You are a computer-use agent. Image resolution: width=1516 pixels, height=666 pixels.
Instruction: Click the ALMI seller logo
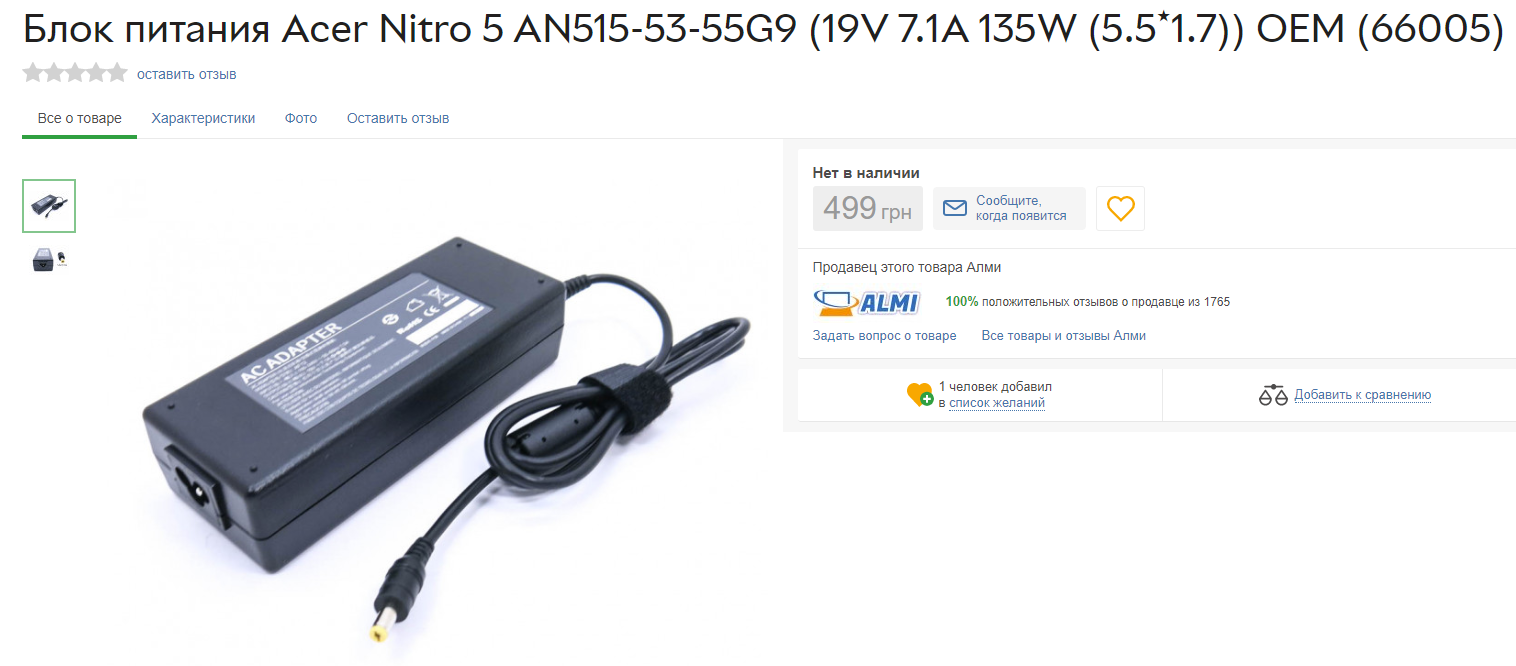pos(867,302)
